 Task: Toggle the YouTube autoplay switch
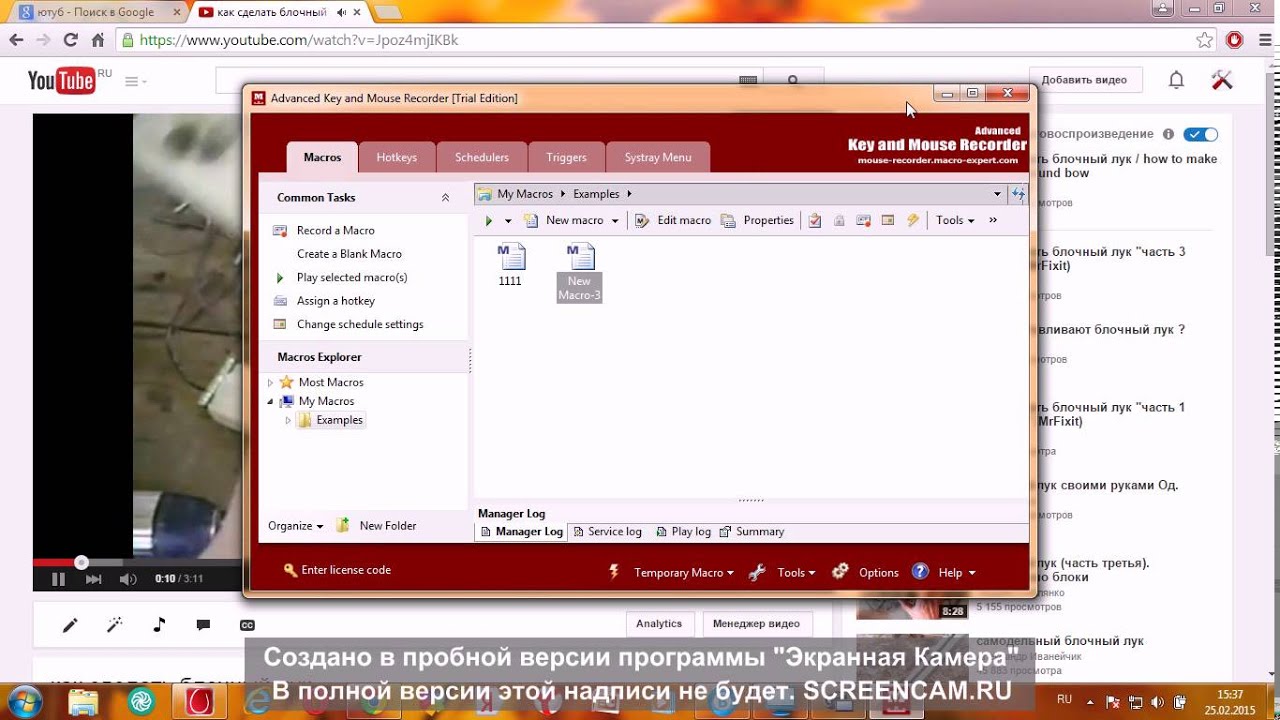pos(1200,134)
